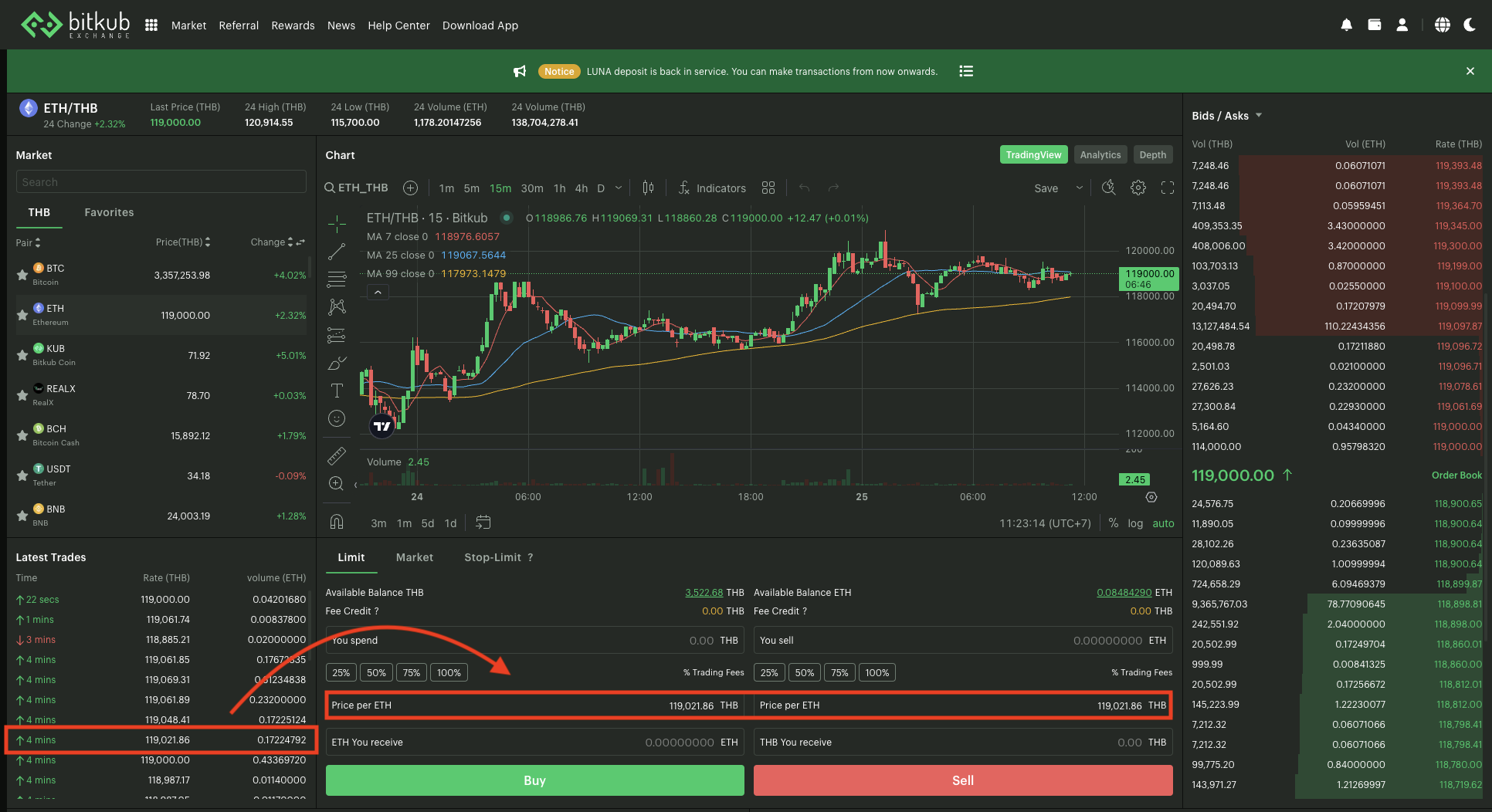Collapse the chart indicator legend
1492x812 pixels.
[378, 293]
